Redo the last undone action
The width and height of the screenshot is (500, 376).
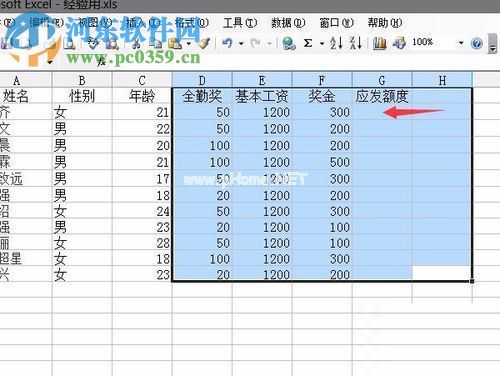point(256,43)
